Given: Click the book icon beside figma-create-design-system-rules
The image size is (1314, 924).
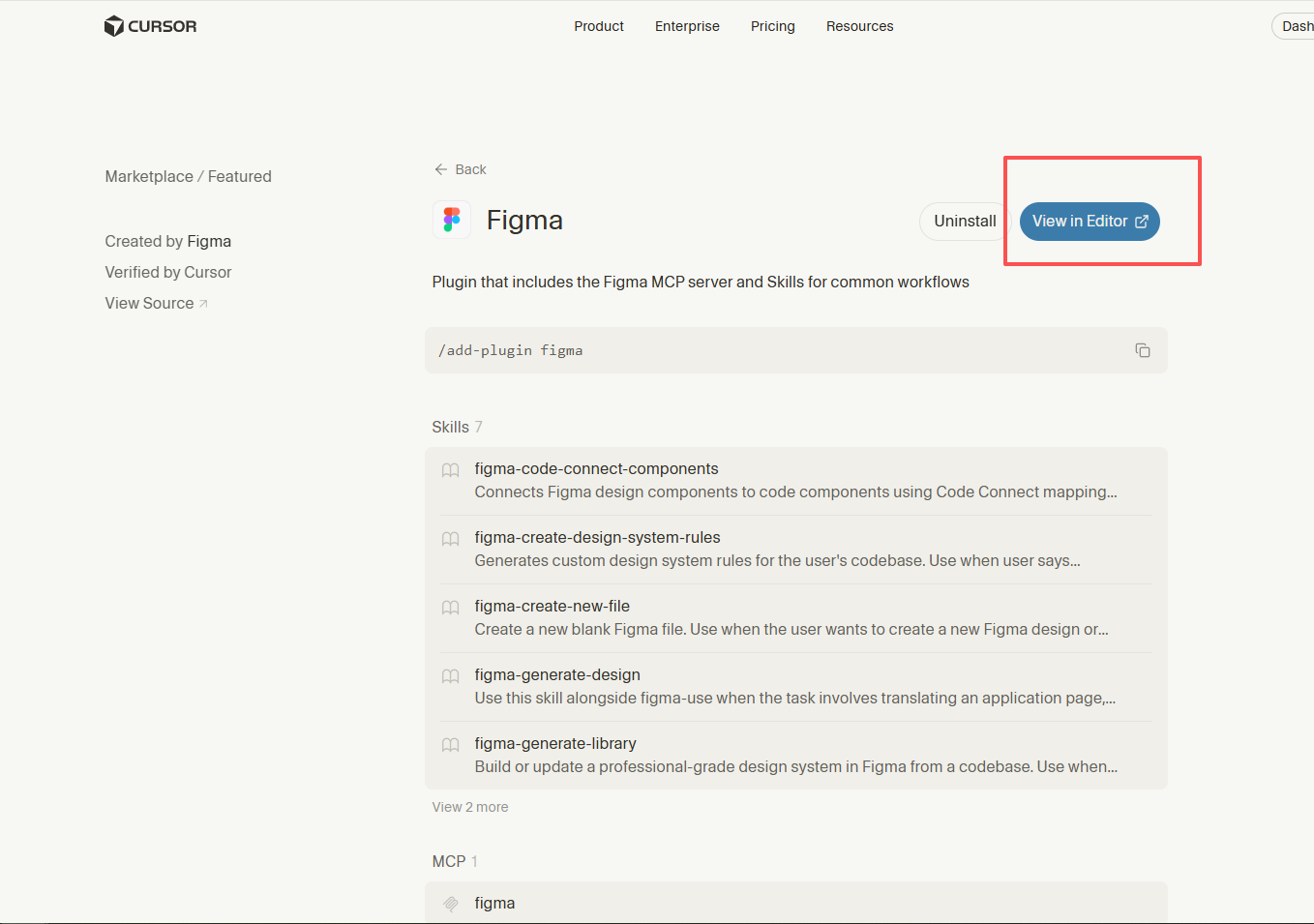Looking at the screenshot, I should click(x=451, y=539).
